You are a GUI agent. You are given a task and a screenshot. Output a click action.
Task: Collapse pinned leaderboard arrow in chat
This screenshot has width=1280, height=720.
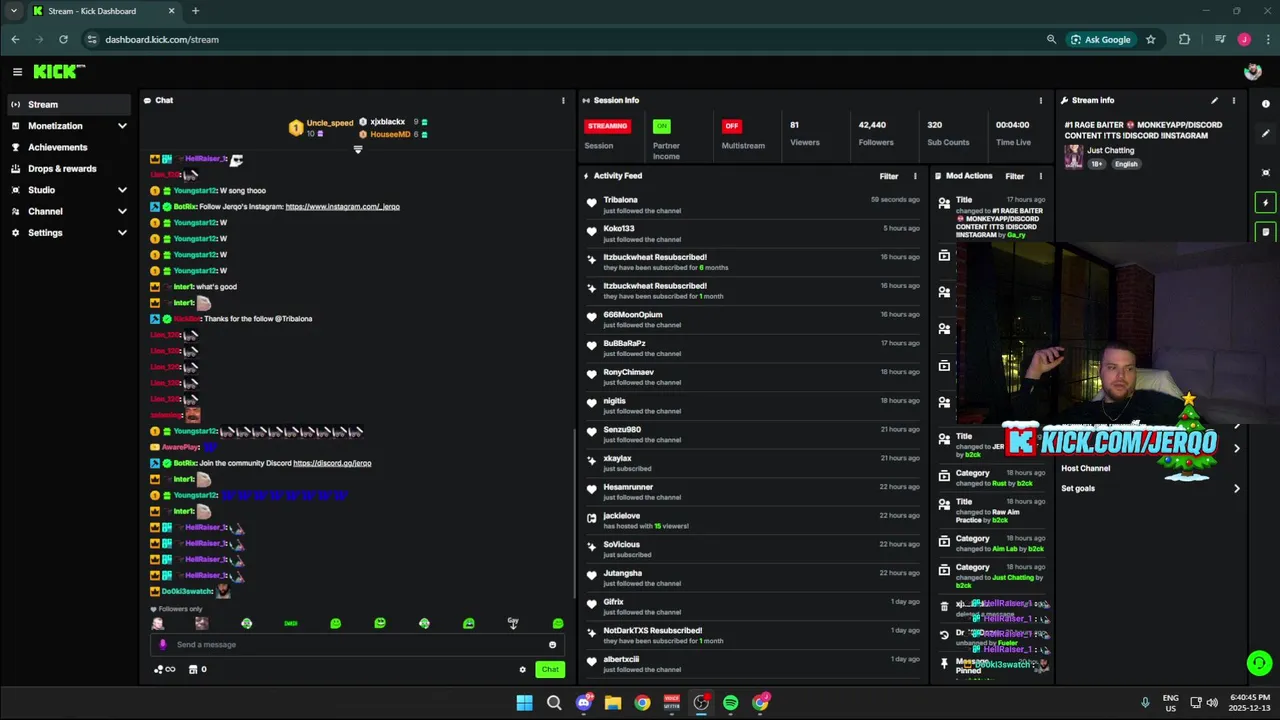[358, 150]
